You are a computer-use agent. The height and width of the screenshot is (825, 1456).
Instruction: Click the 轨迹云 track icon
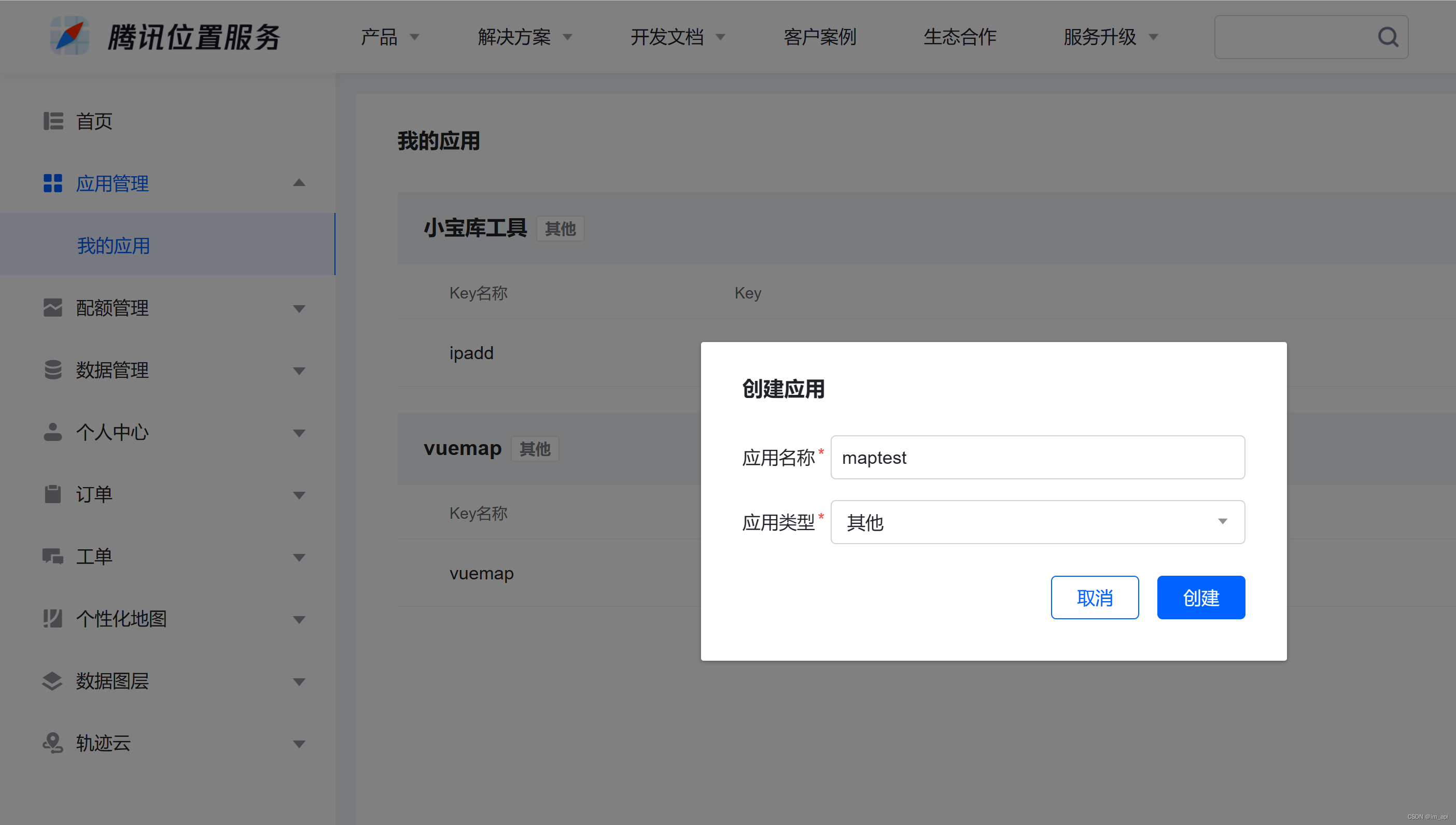click(53, 742)
